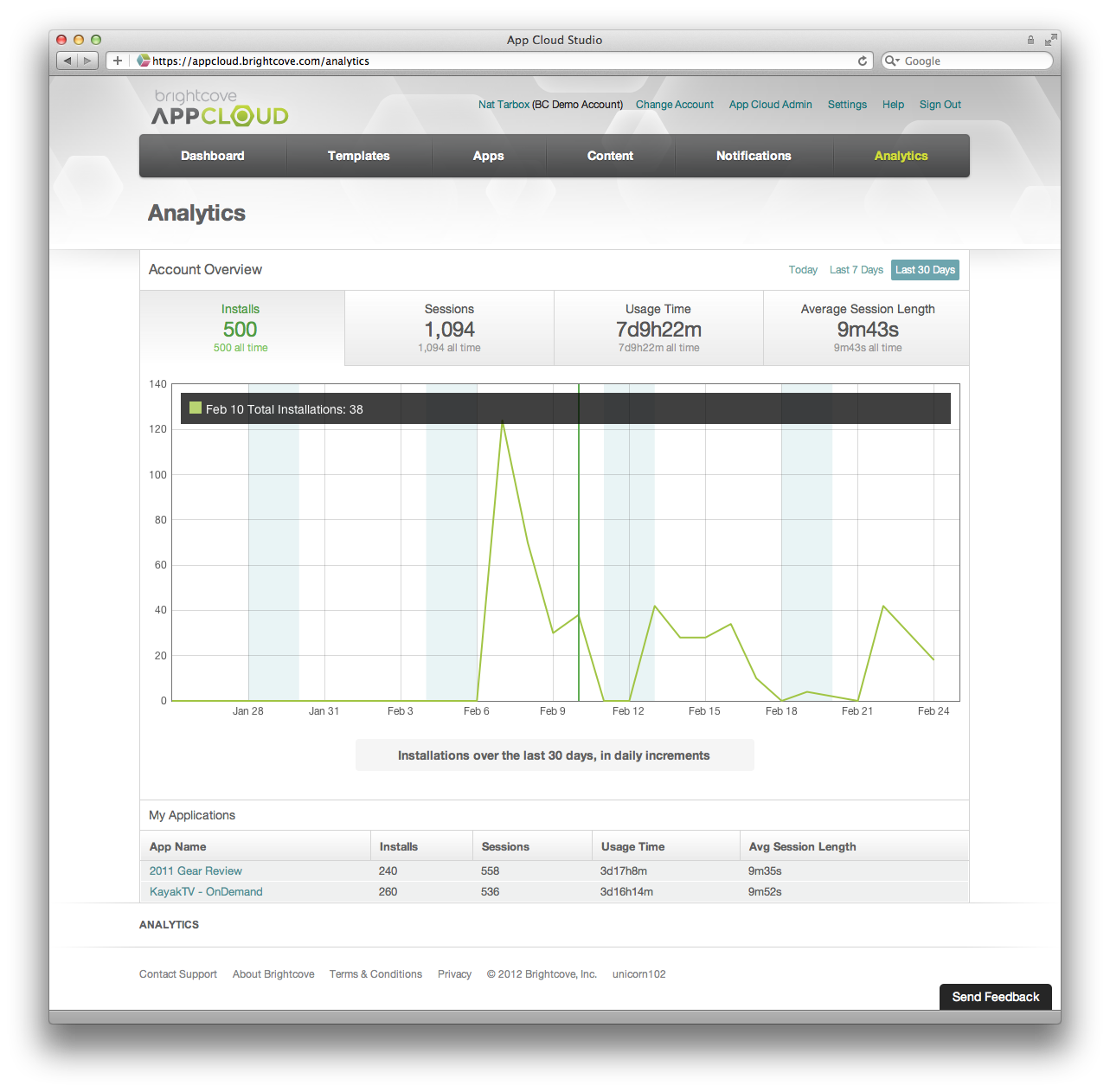Select the Today time range

(x=803, y=270)
